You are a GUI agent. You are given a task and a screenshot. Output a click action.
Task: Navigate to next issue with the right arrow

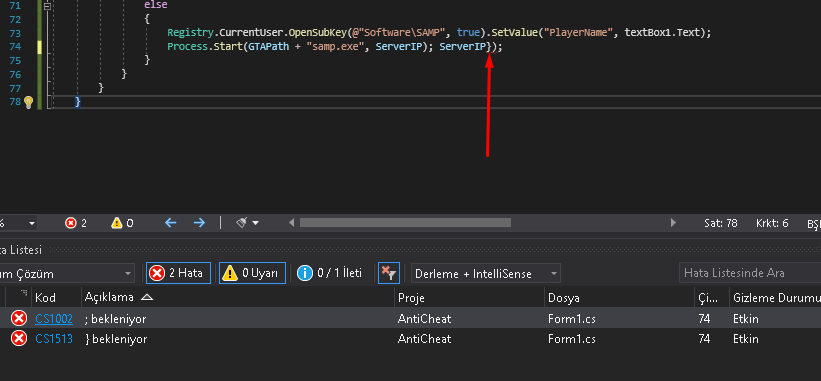pos(199,223)
